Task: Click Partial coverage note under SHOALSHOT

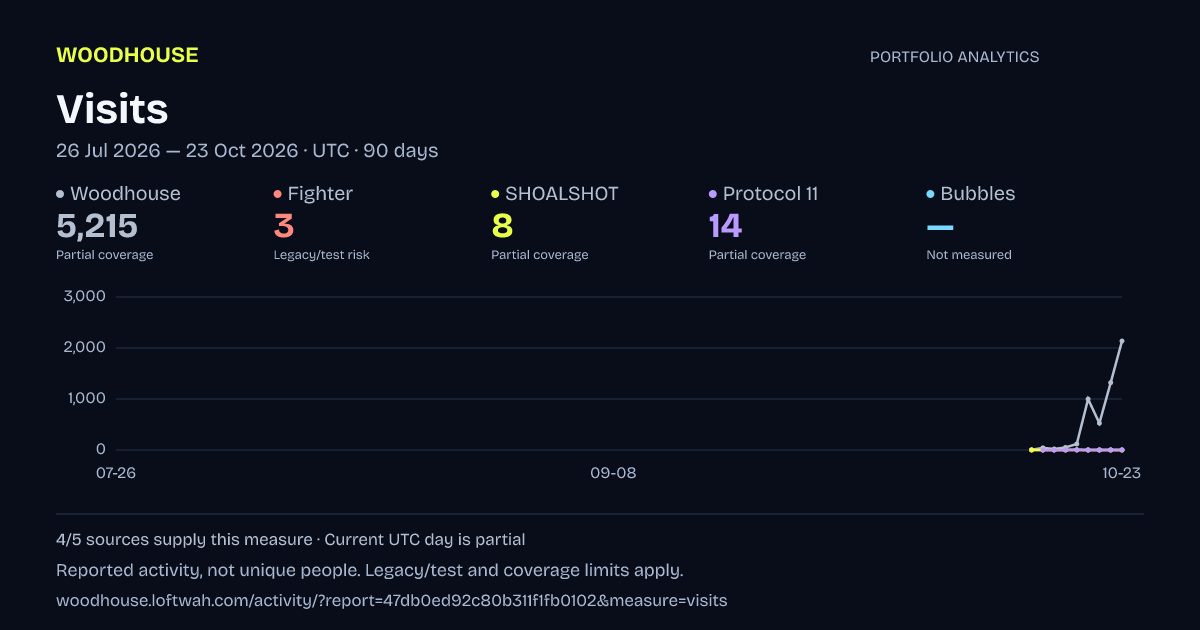Action: pos(540,255)
